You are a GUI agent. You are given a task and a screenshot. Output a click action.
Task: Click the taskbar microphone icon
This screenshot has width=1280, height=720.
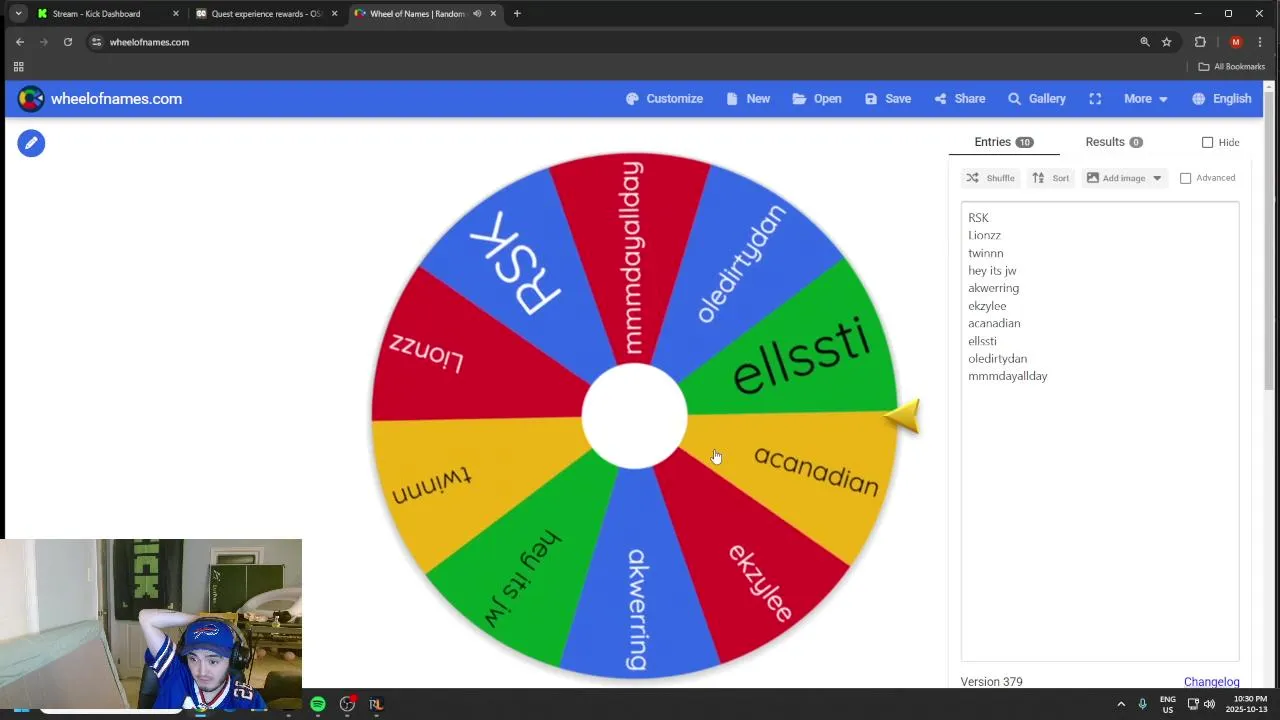pyautogui.click(x=1142, y=704)
